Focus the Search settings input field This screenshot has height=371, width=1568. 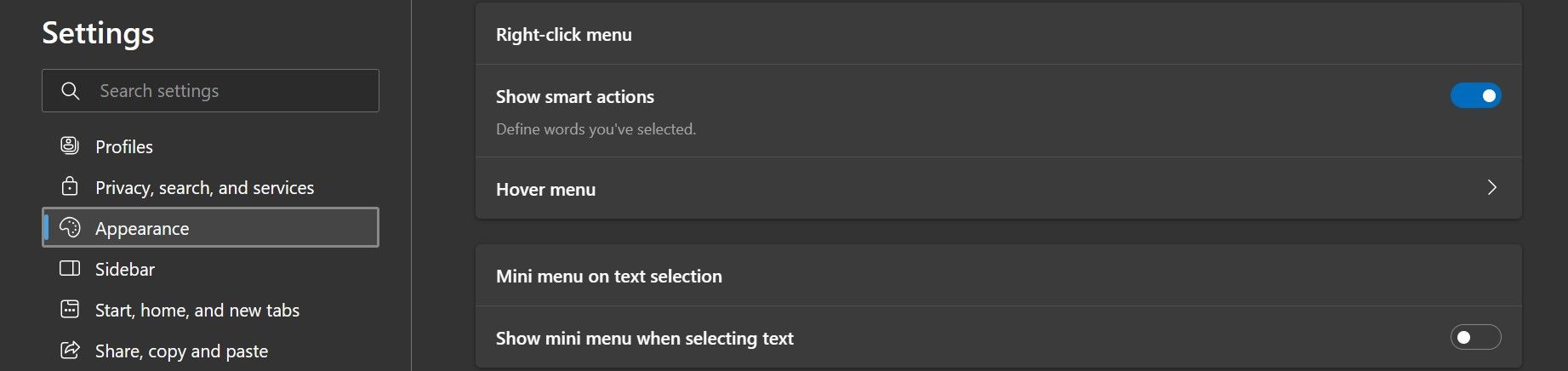[230, 91]
